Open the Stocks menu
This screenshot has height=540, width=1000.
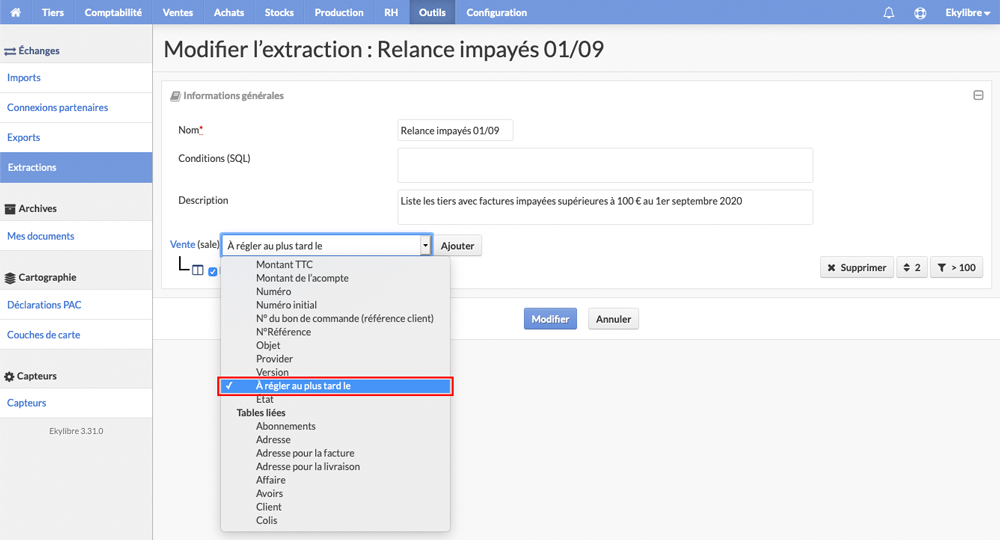(279, 12)
